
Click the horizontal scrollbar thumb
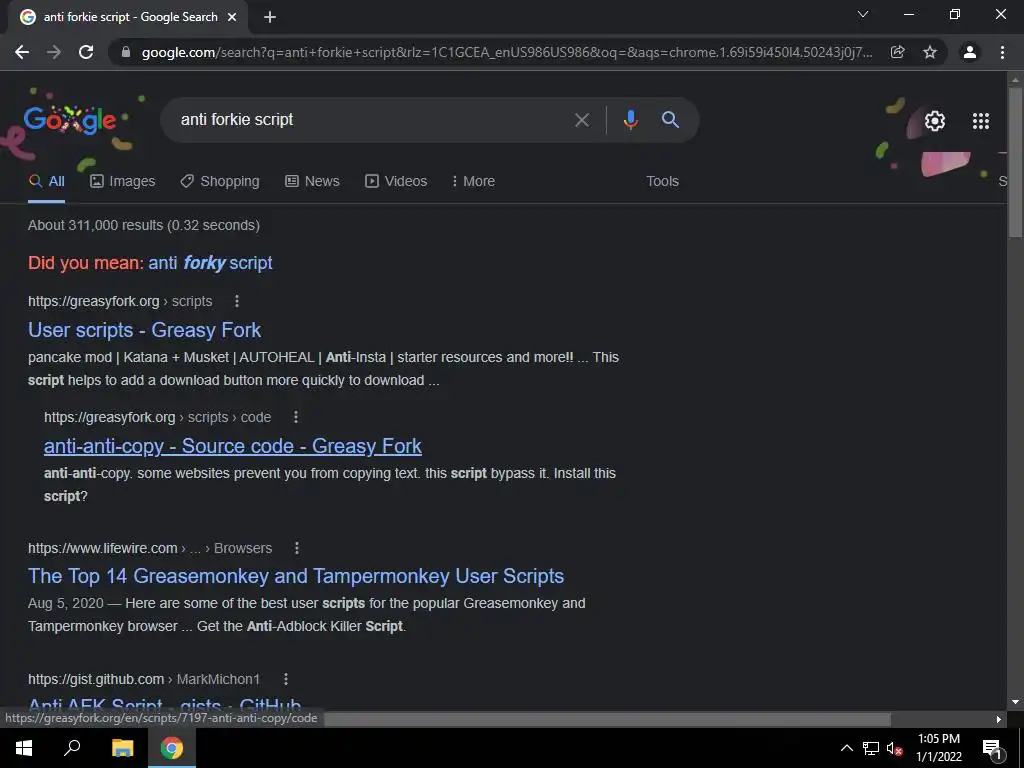pos(607,719)
